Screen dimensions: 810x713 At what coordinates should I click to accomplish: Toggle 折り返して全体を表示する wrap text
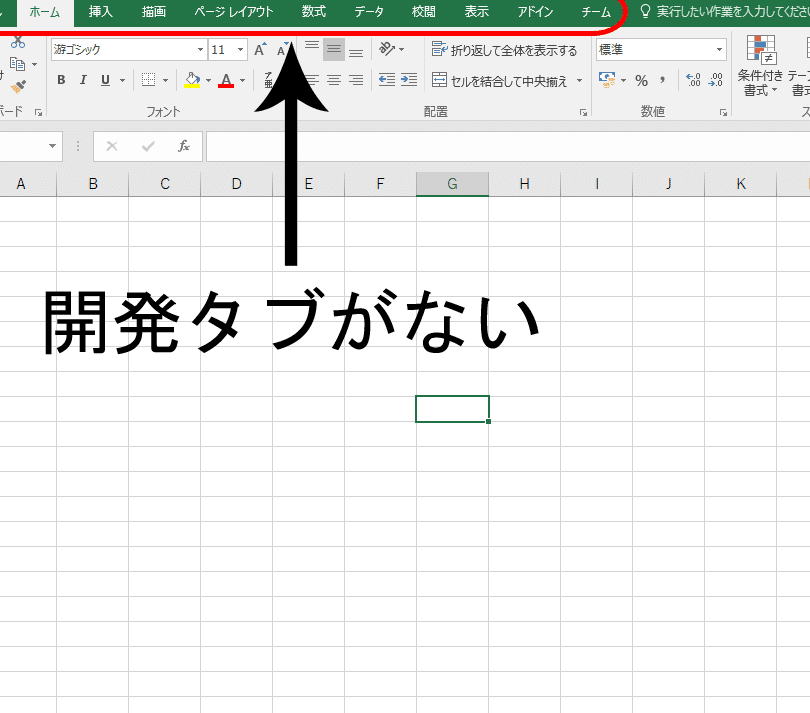coord(504,50)
